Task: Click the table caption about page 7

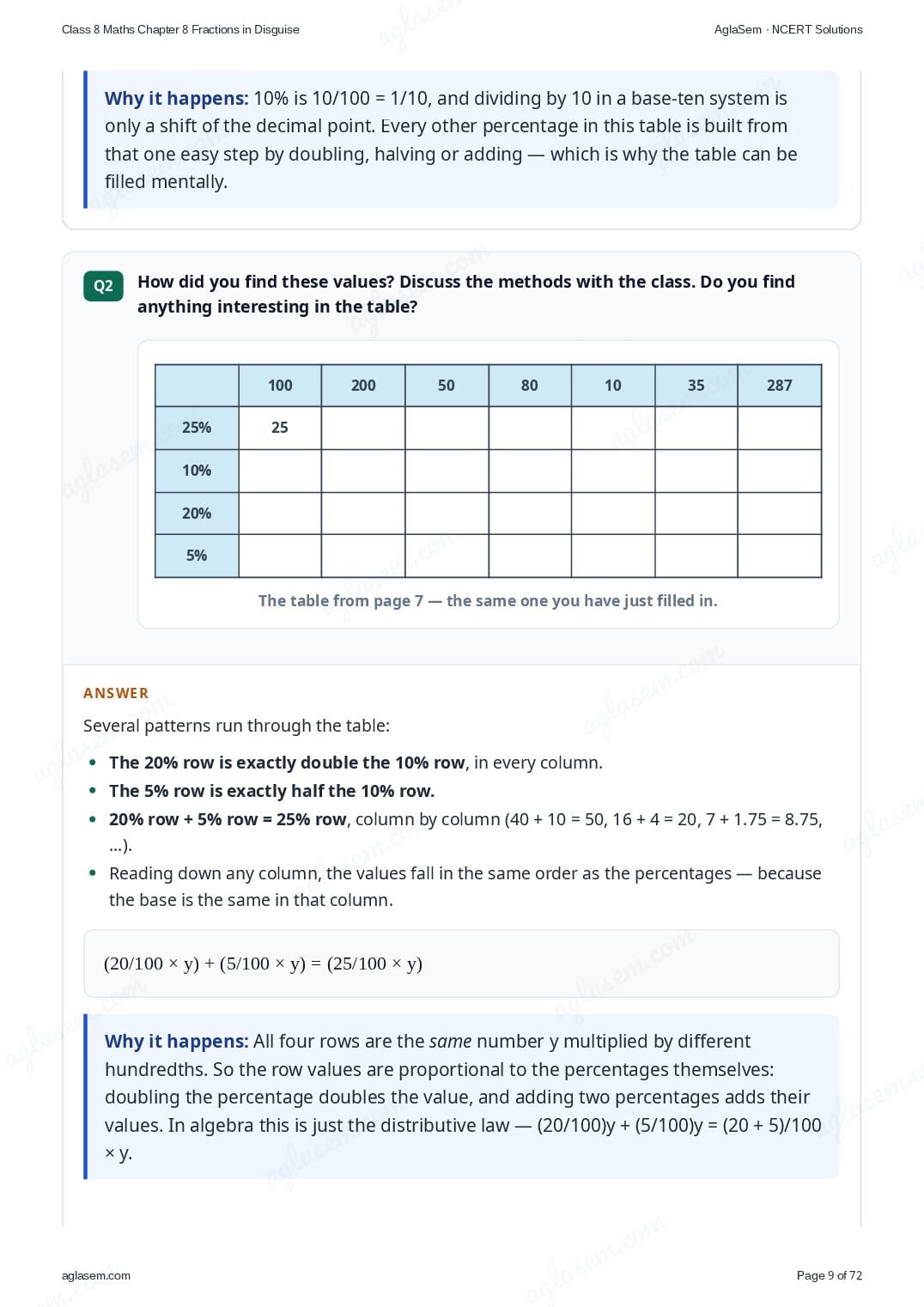Action: coord(488,600)
